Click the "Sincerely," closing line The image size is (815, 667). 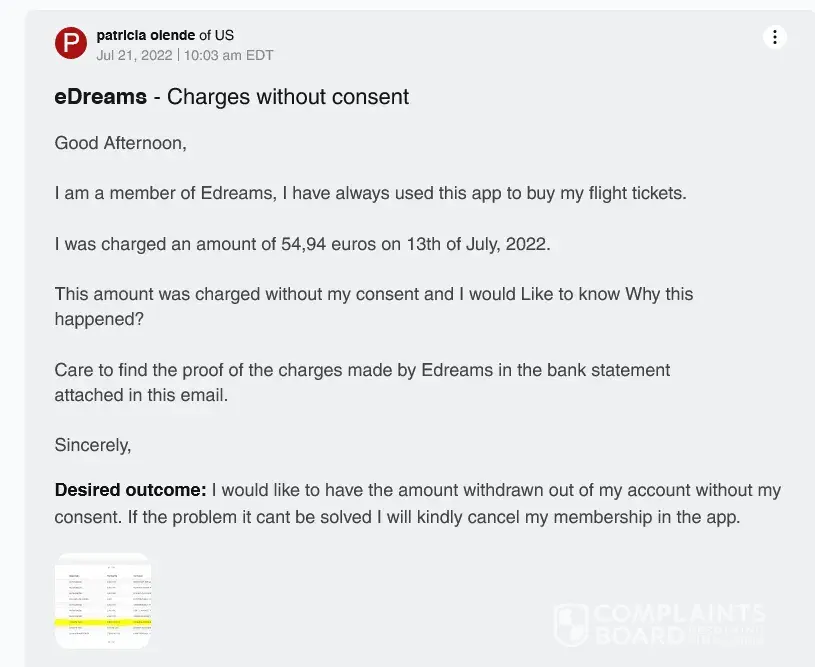click(93, 445)
